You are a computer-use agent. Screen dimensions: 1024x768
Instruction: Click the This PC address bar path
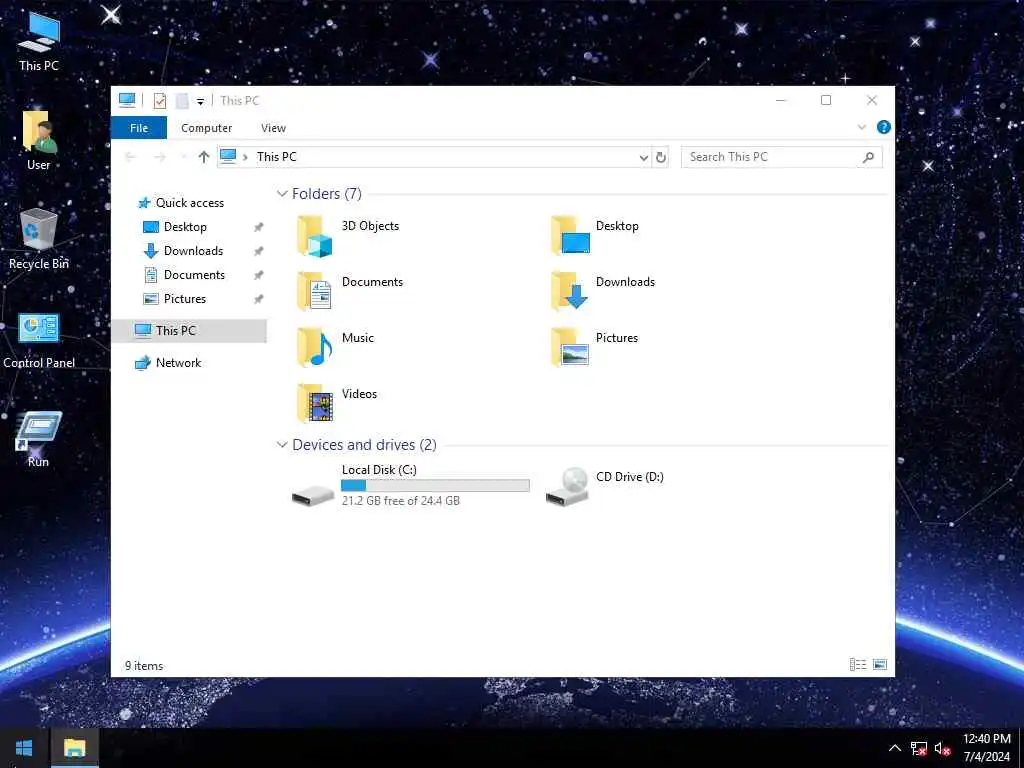[x=276, y=157]
